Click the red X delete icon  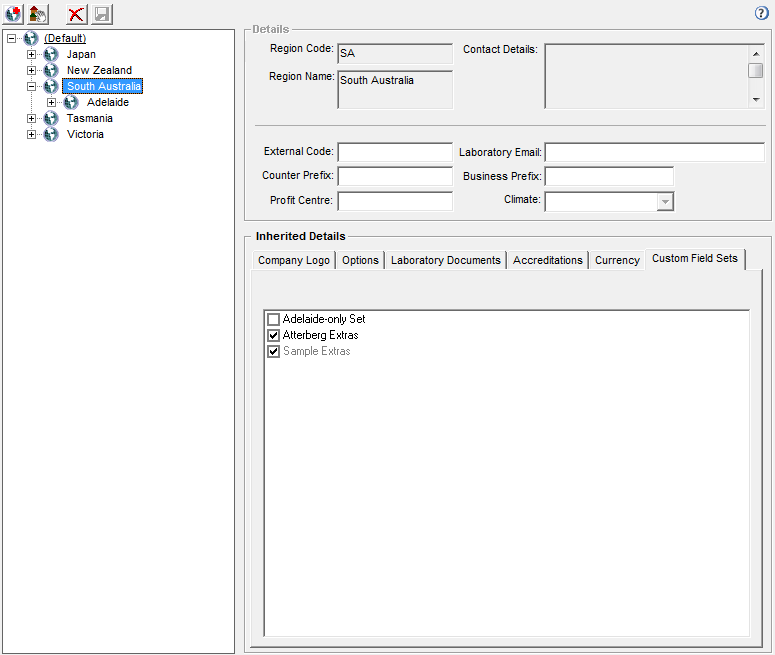(x=77, y=14)
